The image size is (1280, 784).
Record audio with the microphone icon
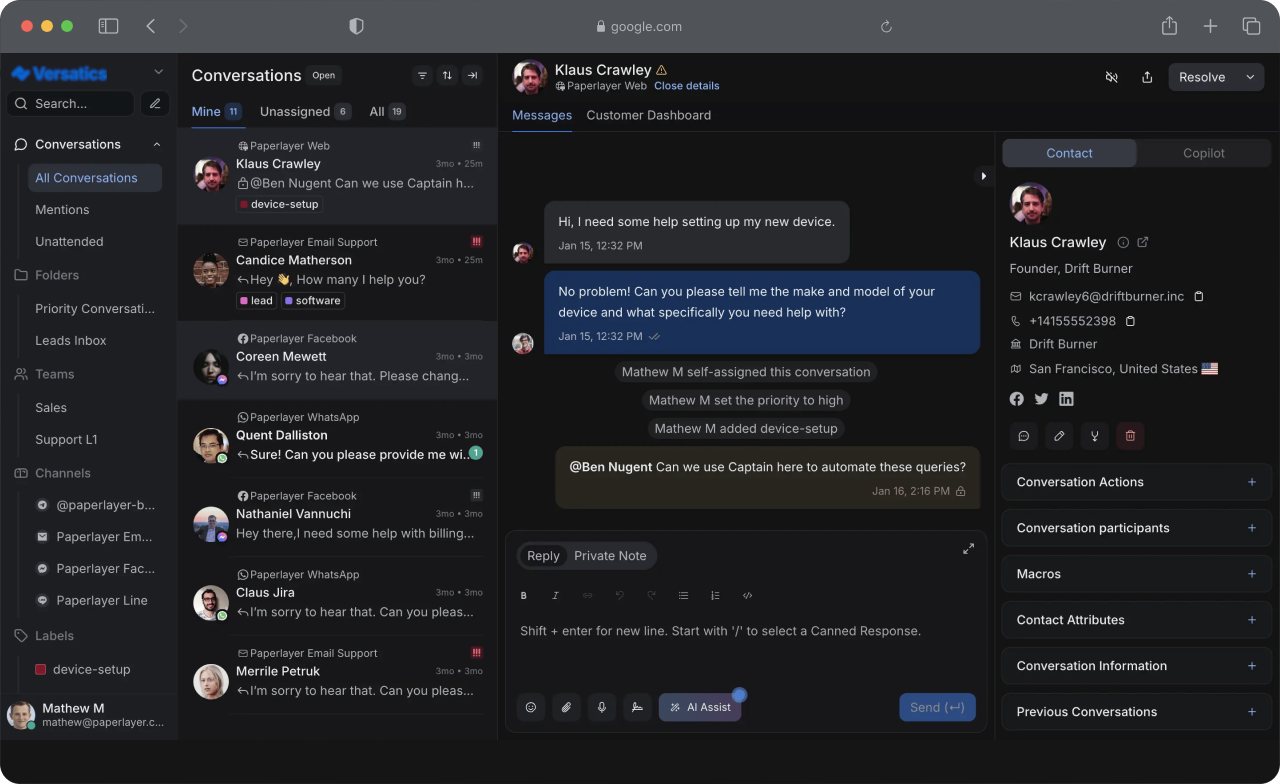coord(602,707)
